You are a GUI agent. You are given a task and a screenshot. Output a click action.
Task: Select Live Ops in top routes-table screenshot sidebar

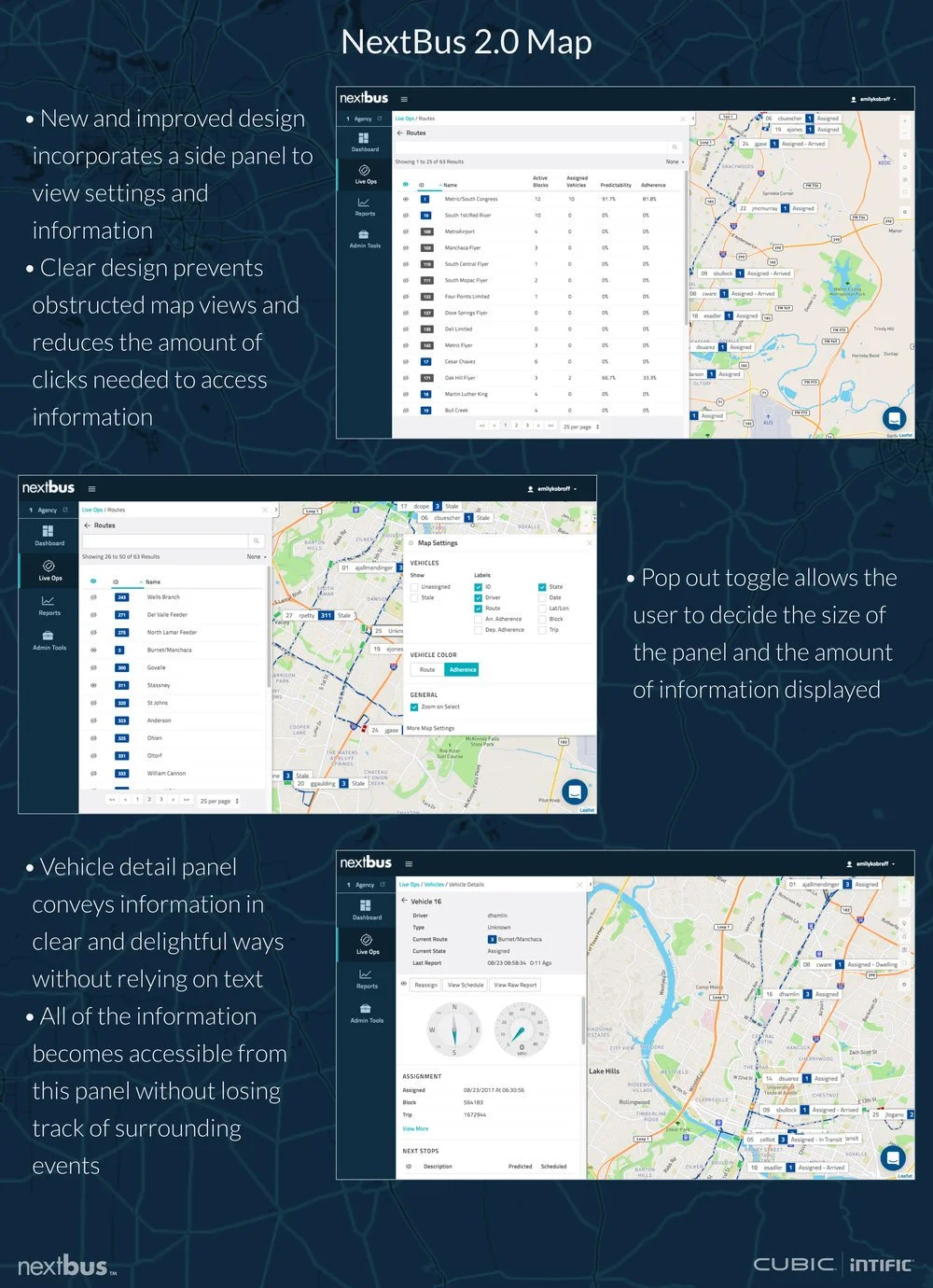(x=365, y=175)
